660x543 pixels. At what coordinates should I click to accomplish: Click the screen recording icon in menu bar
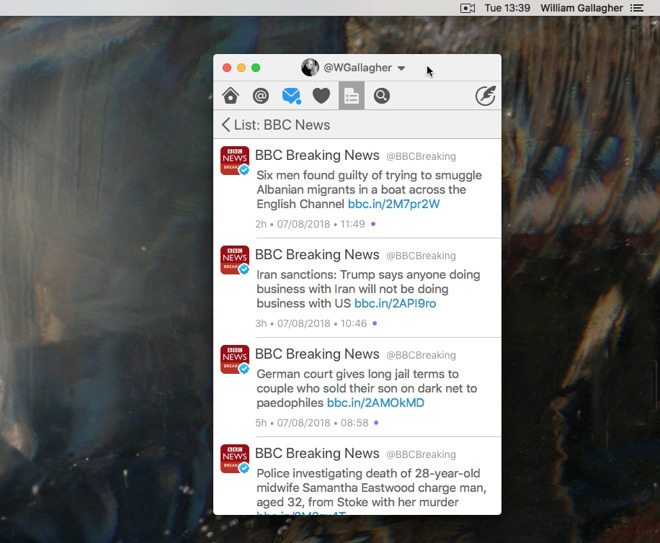tap(468, 8)
